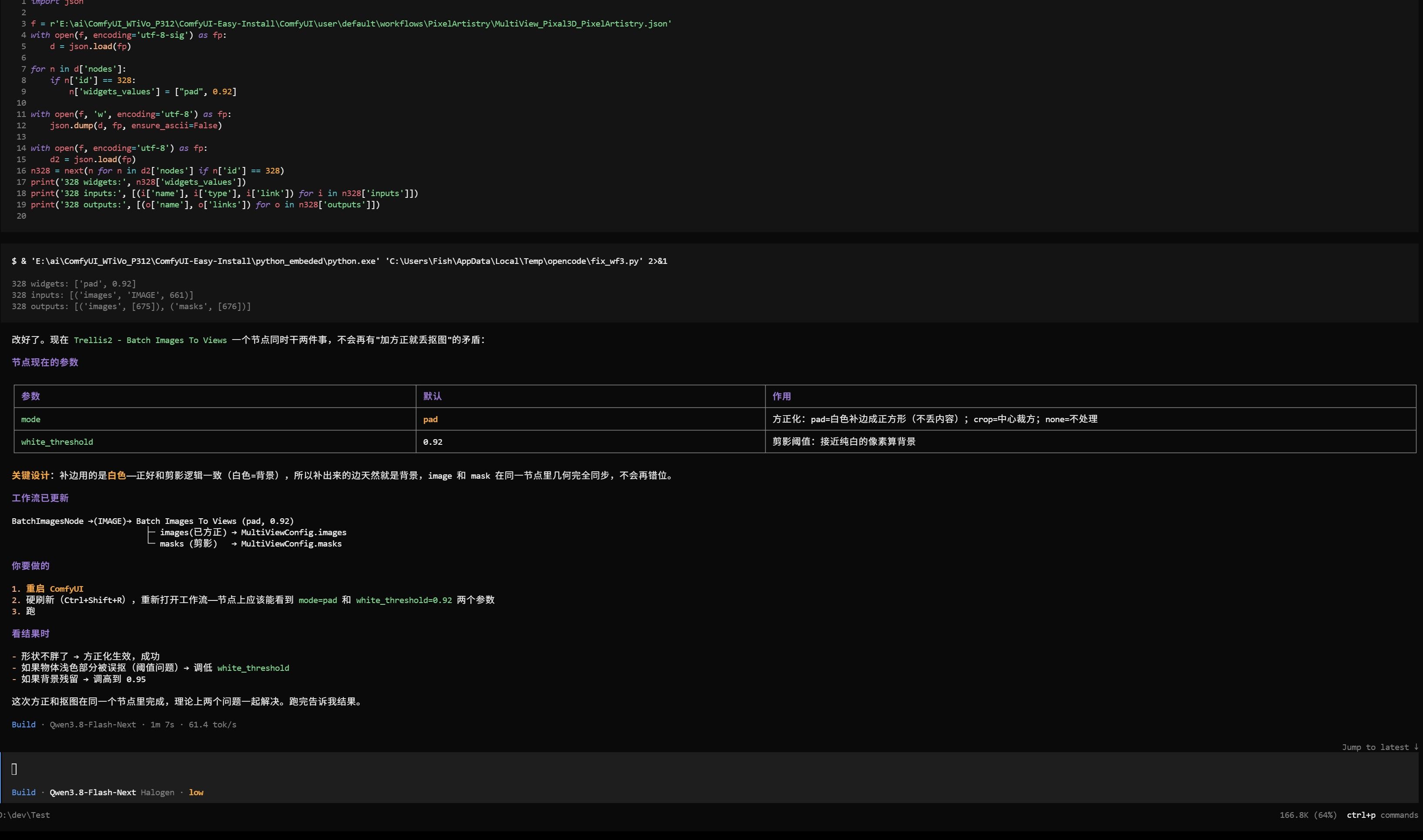Click the 默认 table header
The width and height of the screenshot is (1423, 840).
591,396
